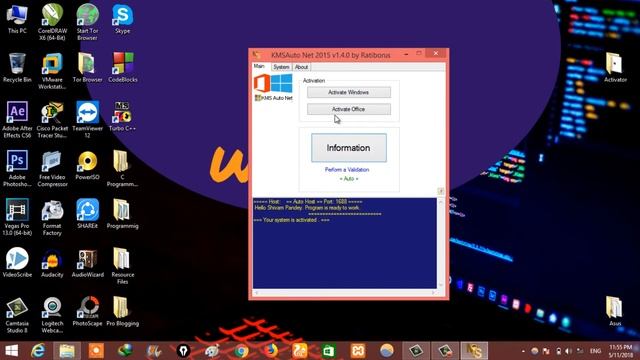The height and width of the screenshot is (360, 640).
Task: Select the Tor Browser folder icon
Action: pyautogui.click(x=87, y=68)
